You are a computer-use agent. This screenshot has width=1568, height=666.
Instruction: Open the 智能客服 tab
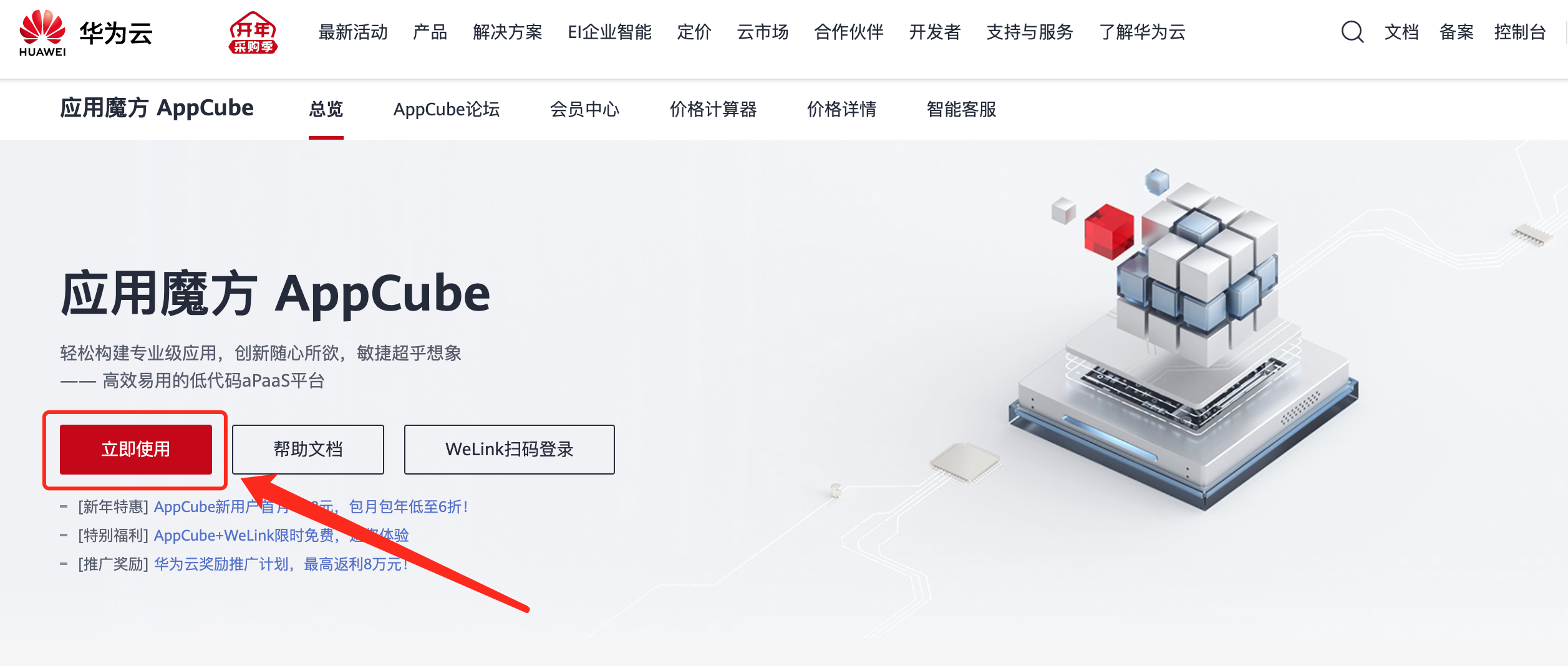point(961,110)
